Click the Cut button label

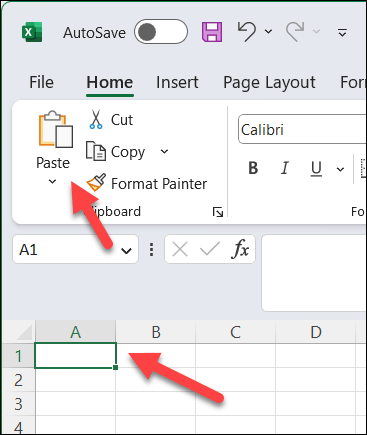122,120
